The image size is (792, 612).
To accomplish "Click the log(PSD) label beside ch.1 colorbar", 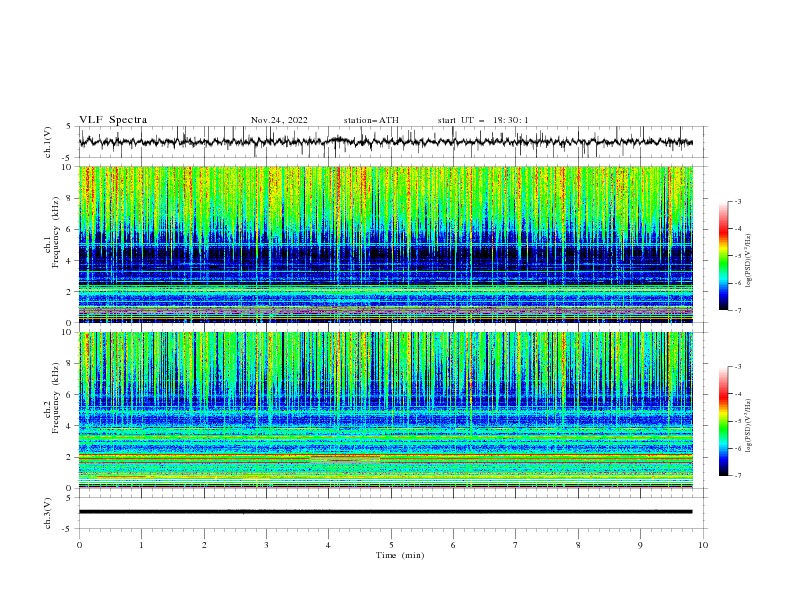I will (x=749, y=261).
